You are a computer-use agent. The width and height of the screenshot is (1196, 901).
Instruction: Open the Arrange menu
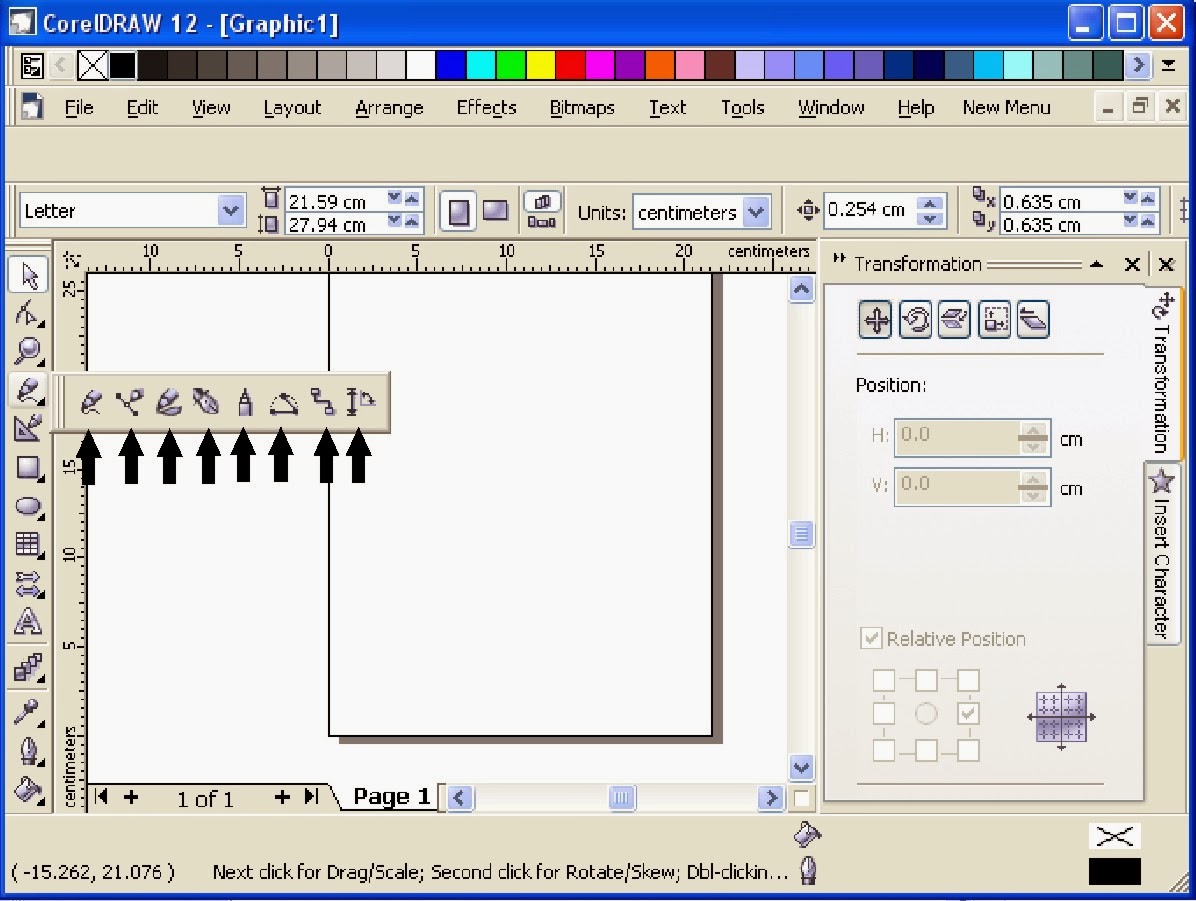click(x=389, y=108)
